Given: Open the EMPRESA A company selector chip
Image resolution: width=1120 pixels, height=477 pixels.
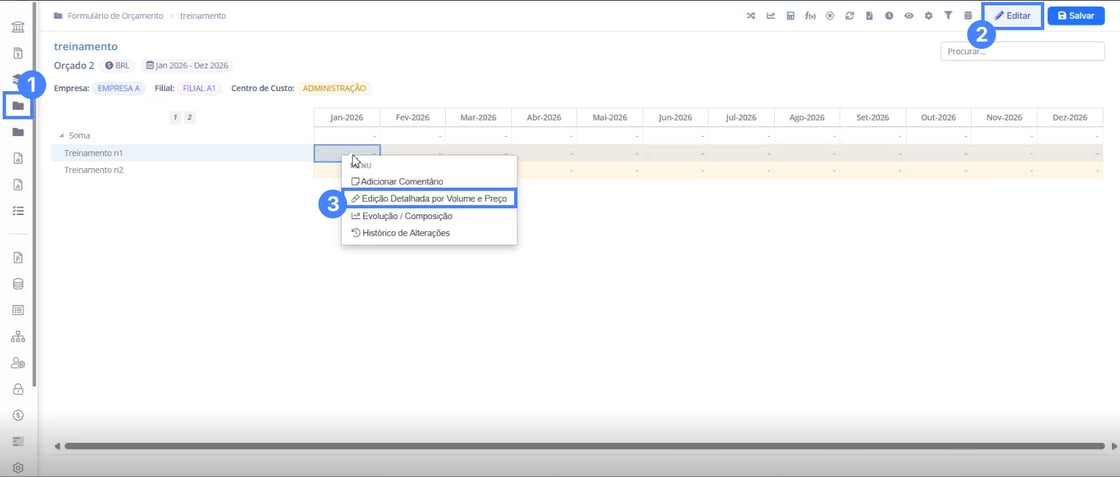Looking at the screenshot, I should click(x=119, y=89).
